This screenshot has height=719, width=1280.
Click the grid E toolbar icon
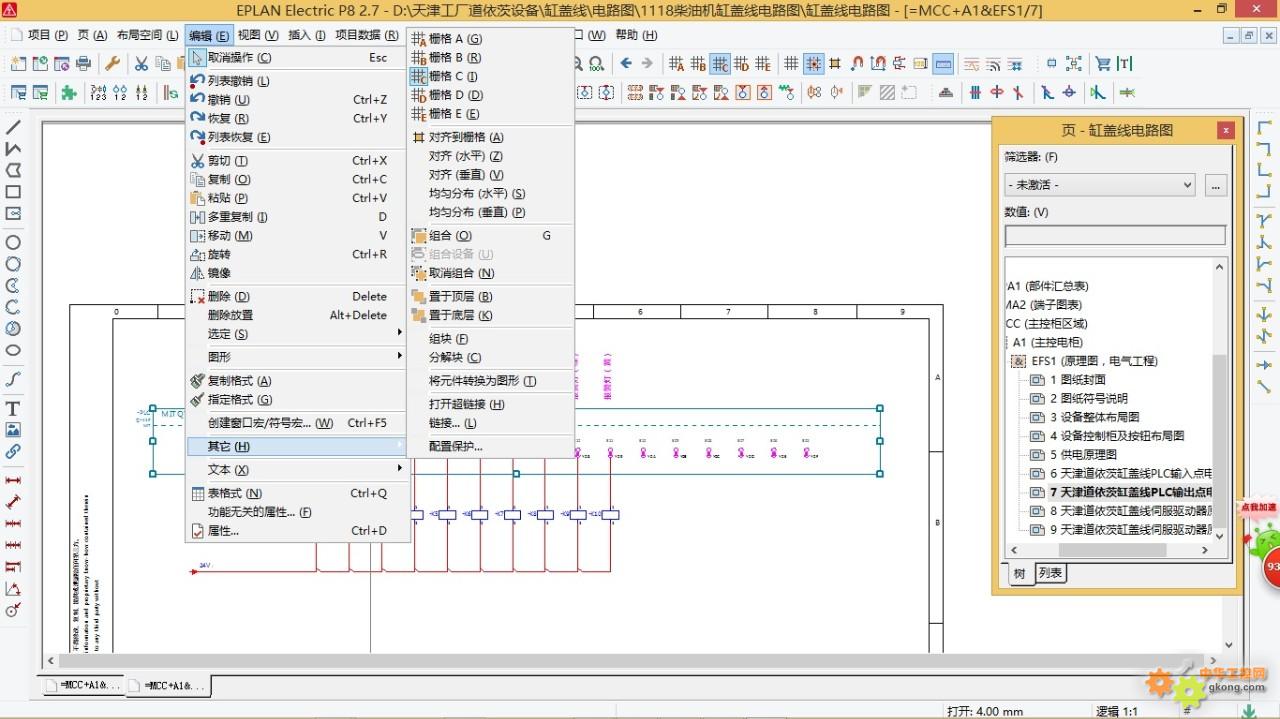point(763,64)
